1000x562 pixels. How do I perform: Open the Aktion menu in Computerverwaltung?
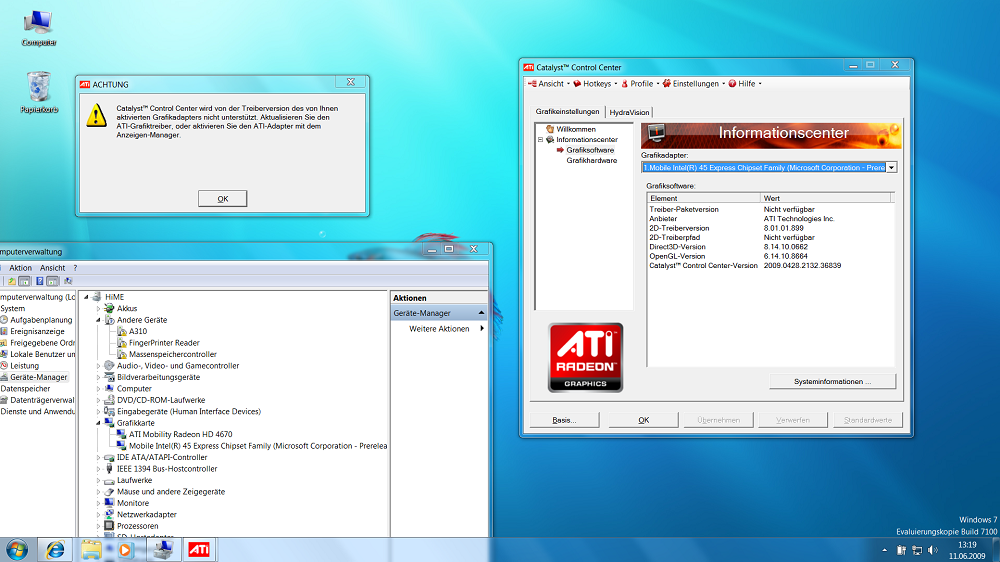(20, 268)
